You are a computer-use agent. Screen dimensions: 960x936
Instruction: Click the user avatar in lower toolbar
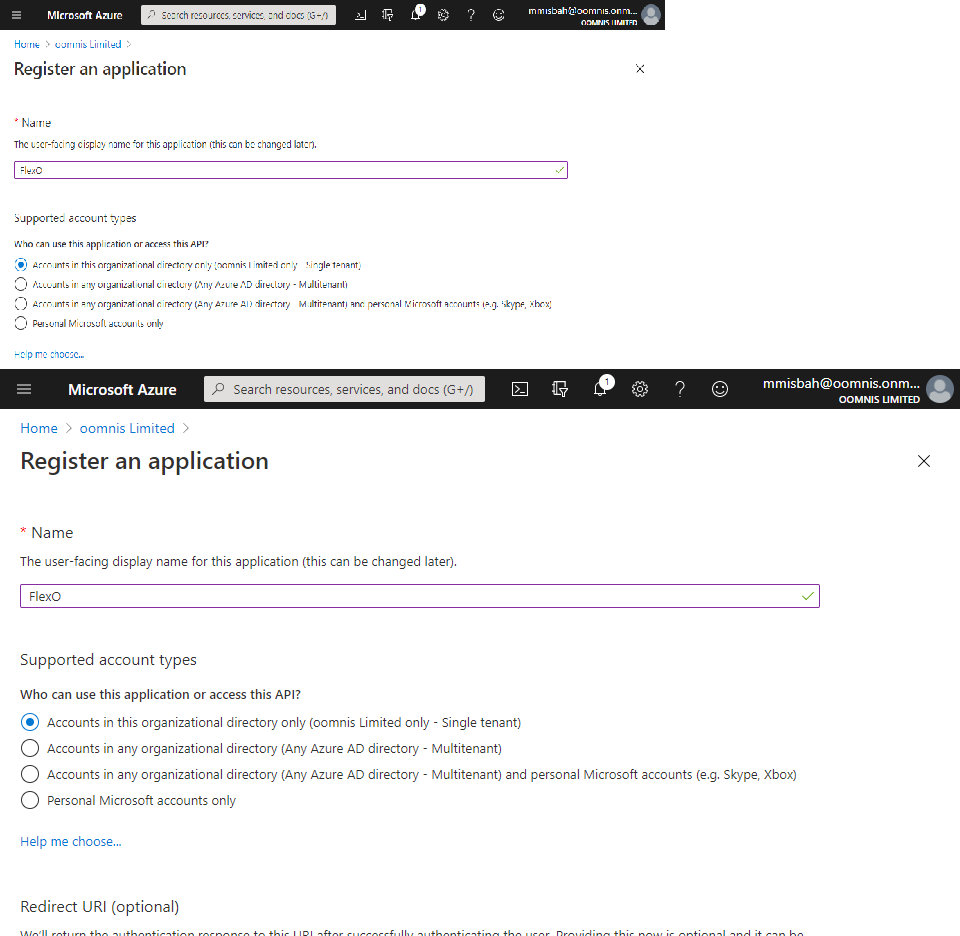(939, 389)
